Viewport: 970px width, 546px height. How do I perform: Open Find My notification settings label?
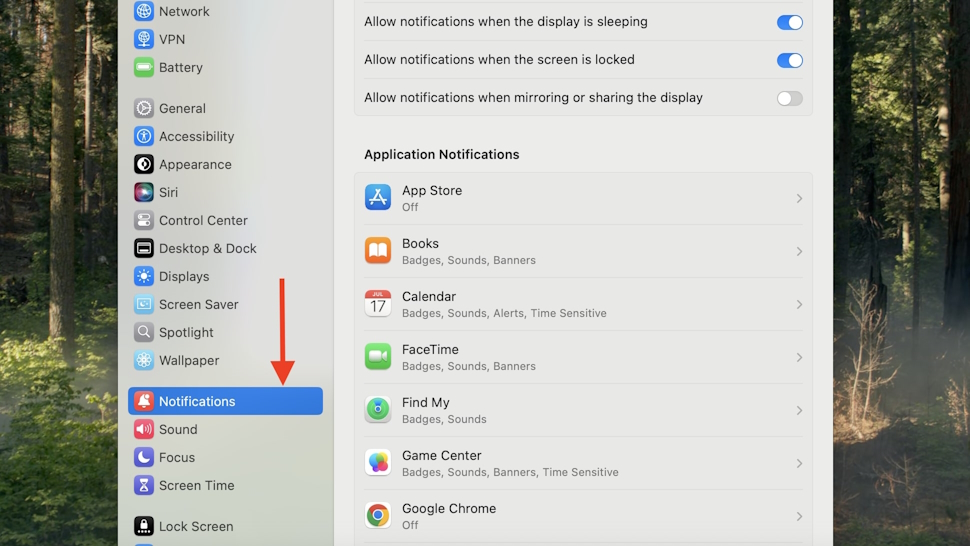(x=426, y=403)
